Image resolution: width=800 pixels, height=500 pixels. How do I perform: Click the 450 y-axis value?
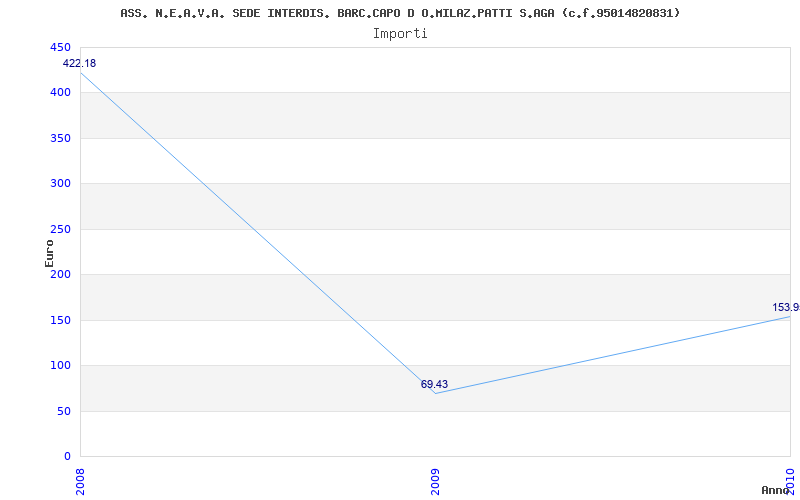[x=60, y=47]
